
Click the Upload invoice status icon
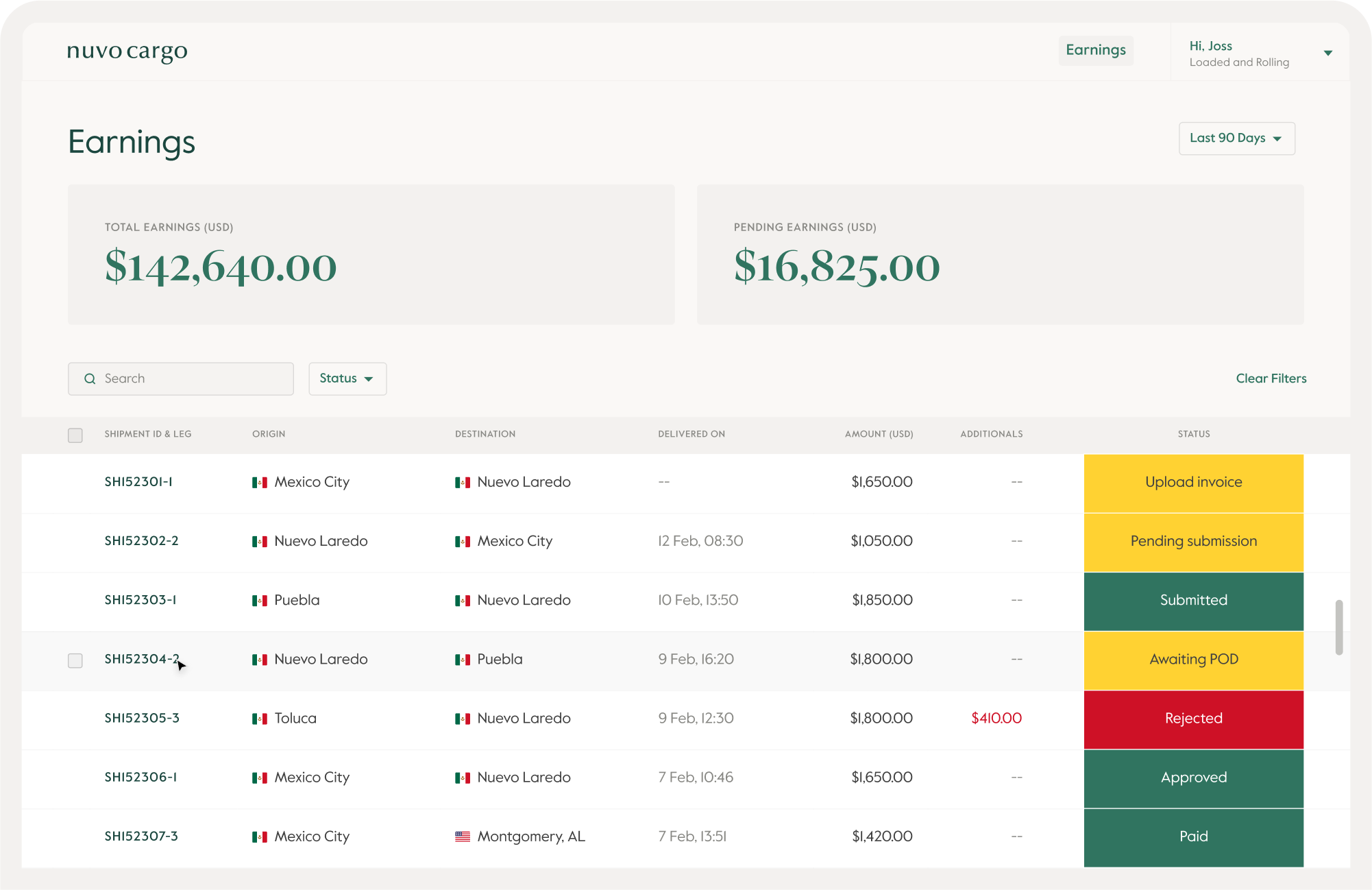(1193, 482)
